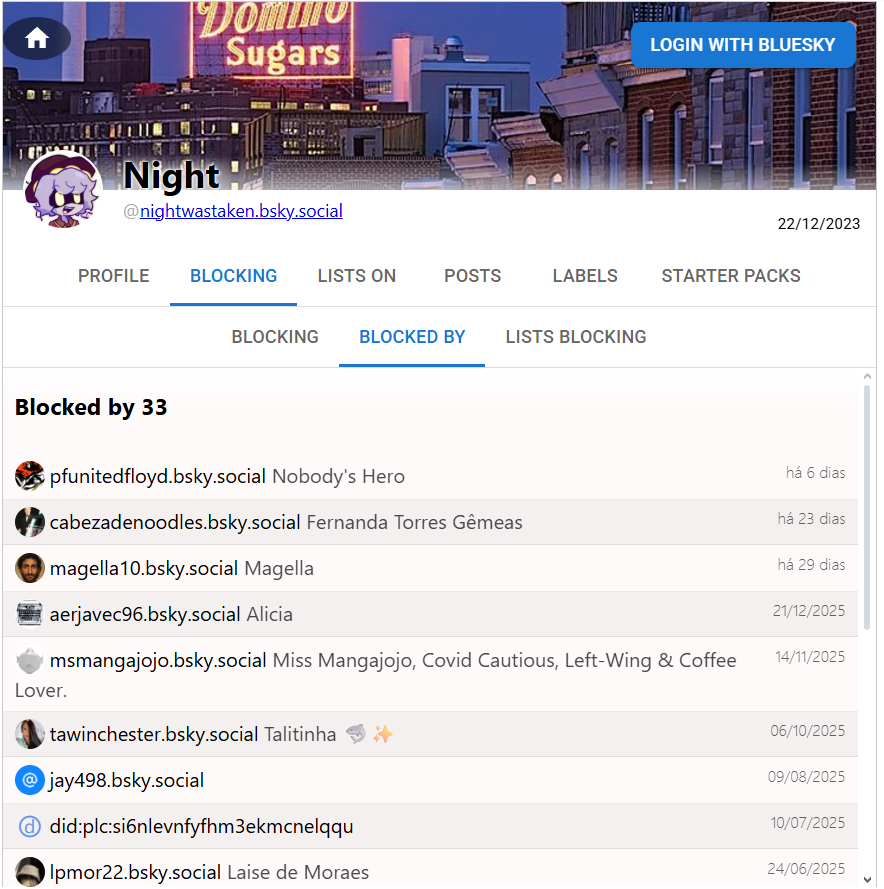This screenshot has width=884, height=889.
Task: Click the home icon button
Action: click(37, 39)
